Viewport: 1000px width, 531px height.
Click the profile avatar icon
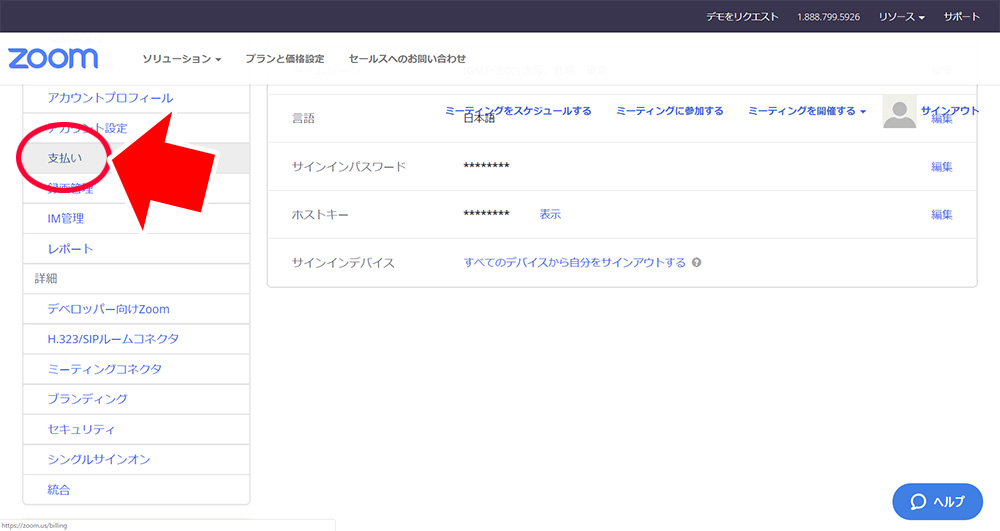(900, 112)
